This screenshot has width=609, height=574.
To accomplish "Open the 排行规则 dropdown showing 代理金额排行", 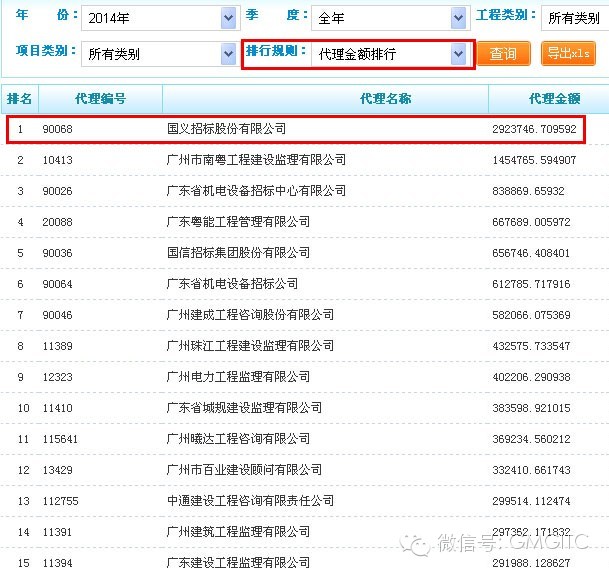I will (x=390, y=54).
